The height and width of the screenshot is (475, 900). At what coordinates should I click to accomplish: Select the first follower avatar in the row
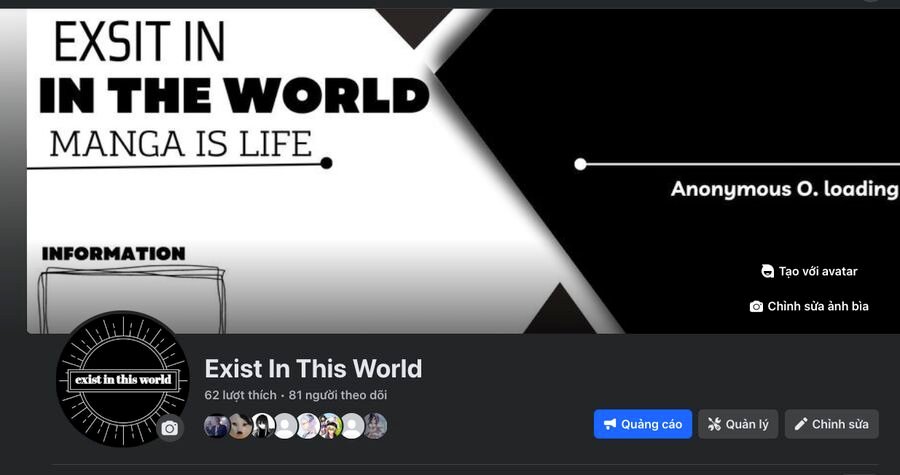[216, 426]
